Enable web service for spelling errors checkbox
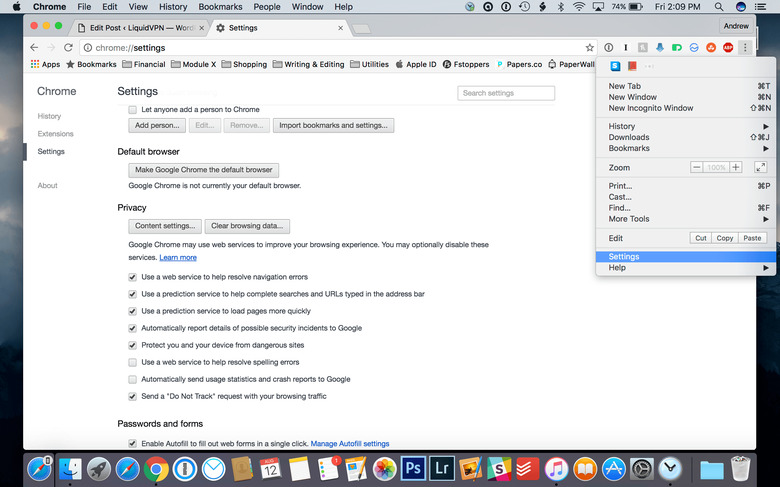The height and width of the screenshot is (487, 780). 133,362
